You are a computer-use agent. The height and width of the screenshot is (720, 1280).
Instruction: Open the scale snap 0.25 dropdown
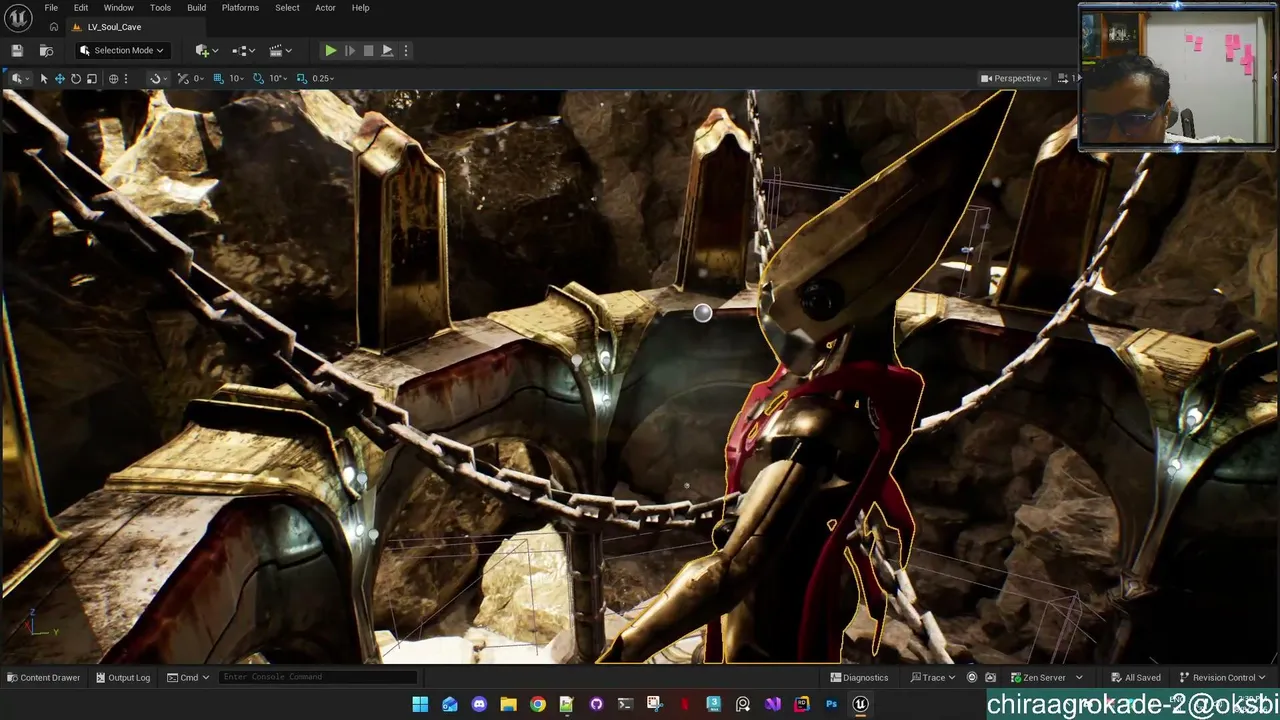click(323, 78)
